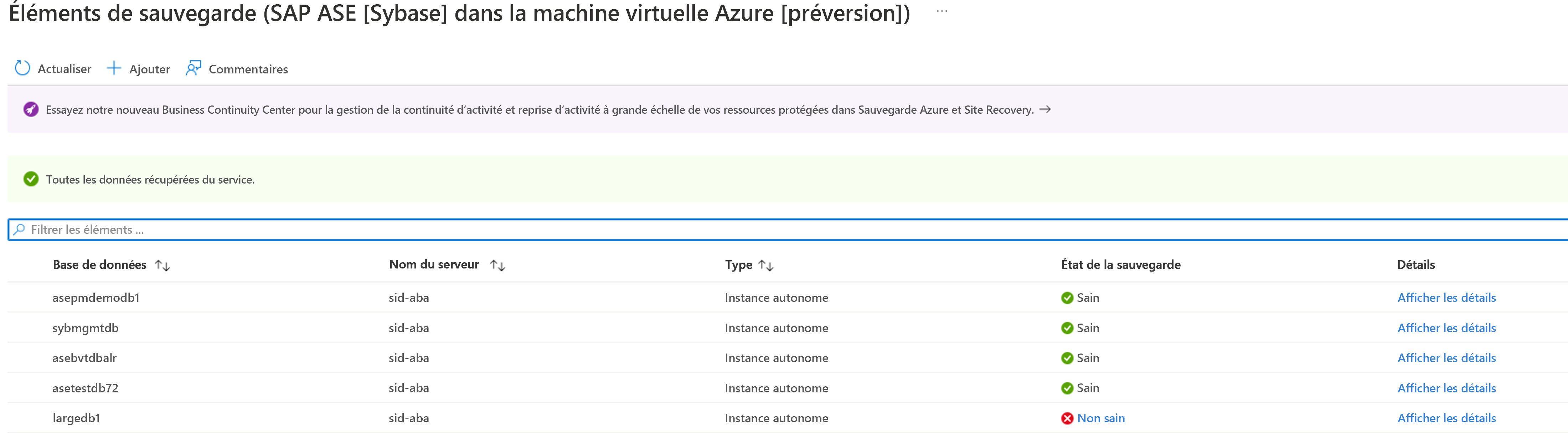The width and height of the screenshot is (1568, 433).
Task: Click the Non sain status link
Action: 1100,418
